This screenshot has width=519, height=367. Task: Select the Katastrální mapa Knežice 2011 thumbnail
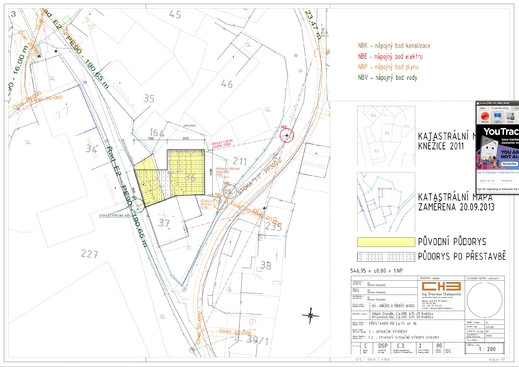pyautogui.click(x=386, y=136)
